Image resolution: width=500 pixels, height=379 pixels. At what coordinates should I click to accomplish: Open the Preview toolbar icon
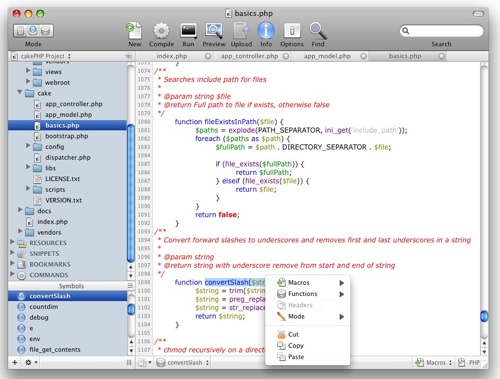214,31
